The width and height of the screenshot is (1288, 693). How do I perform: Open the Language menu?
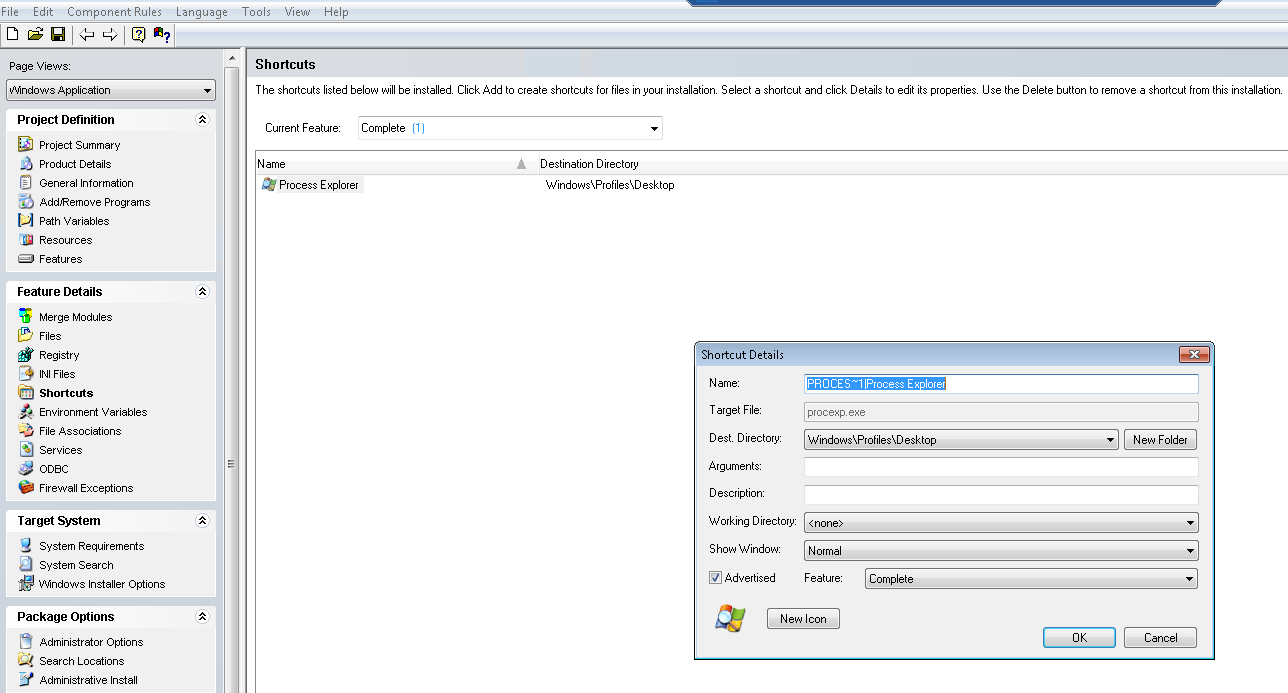tap(201, 12)
